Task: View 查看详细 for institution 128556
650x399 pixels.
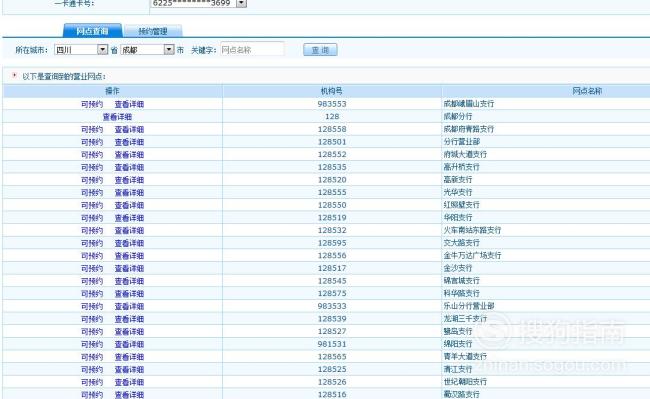Action: [x=129, y=256]
